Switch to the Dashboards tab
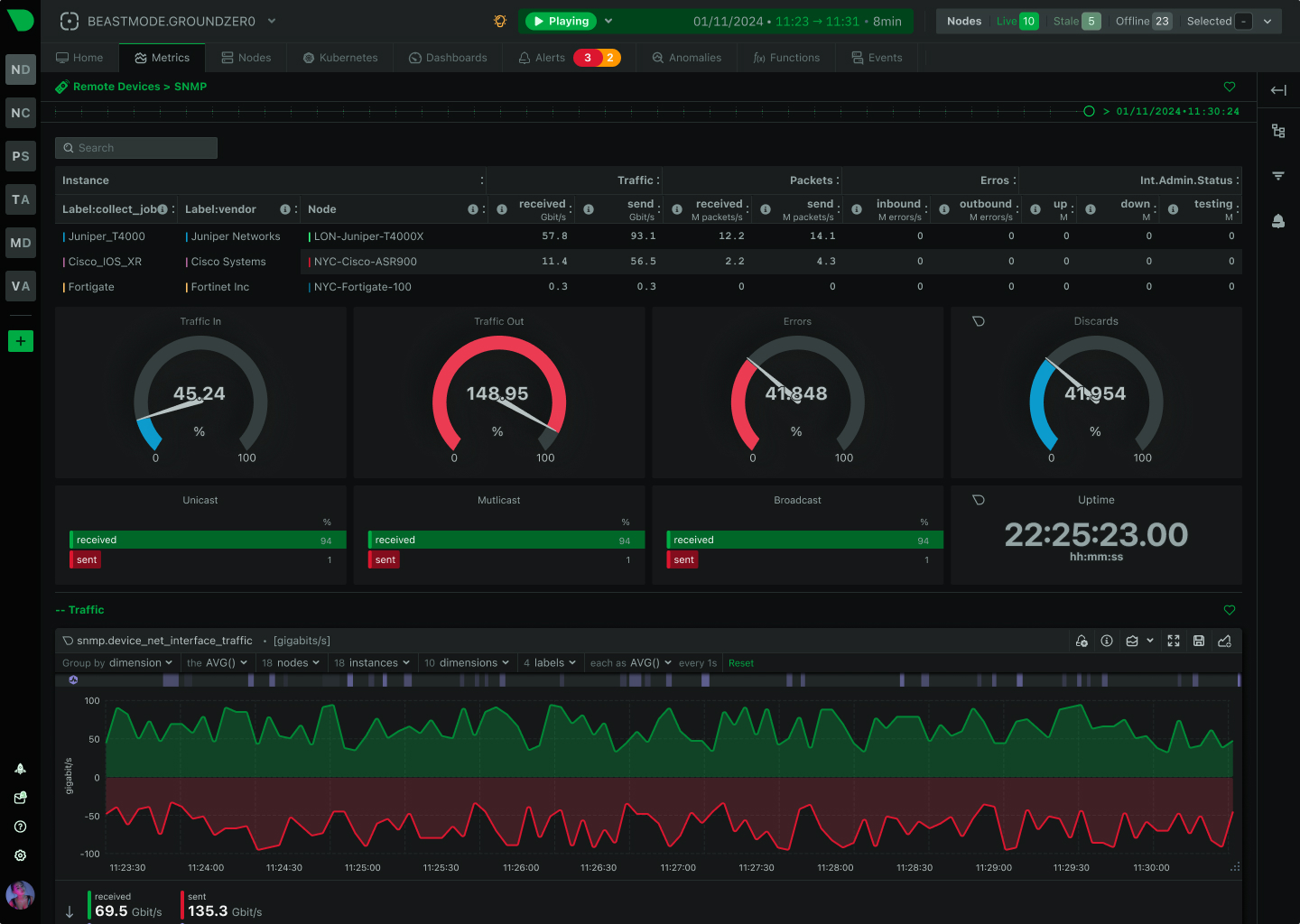This screenshot has height=924, width=1300. pyautogui.click(x=448, y=57)
